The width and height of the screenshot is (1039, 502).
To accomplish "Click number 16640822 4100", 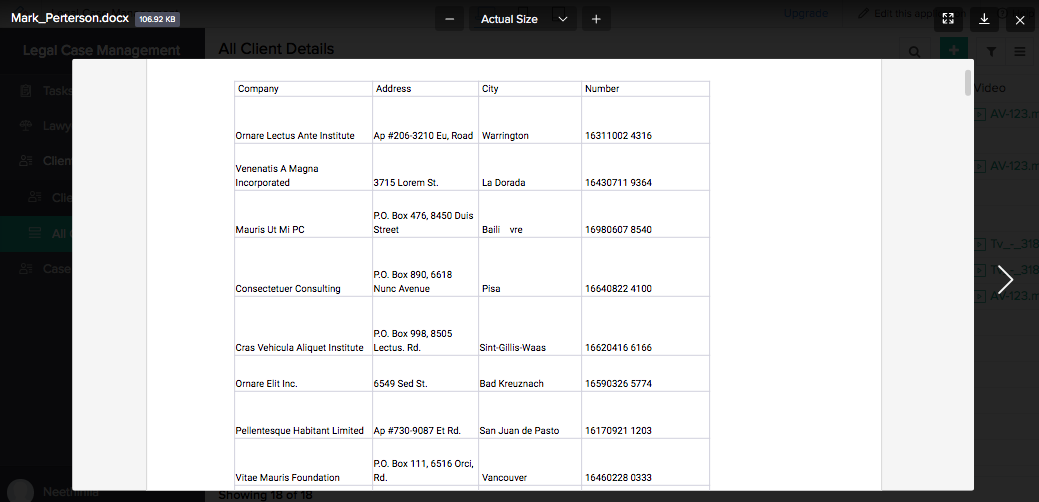I will tap(618, 289).
